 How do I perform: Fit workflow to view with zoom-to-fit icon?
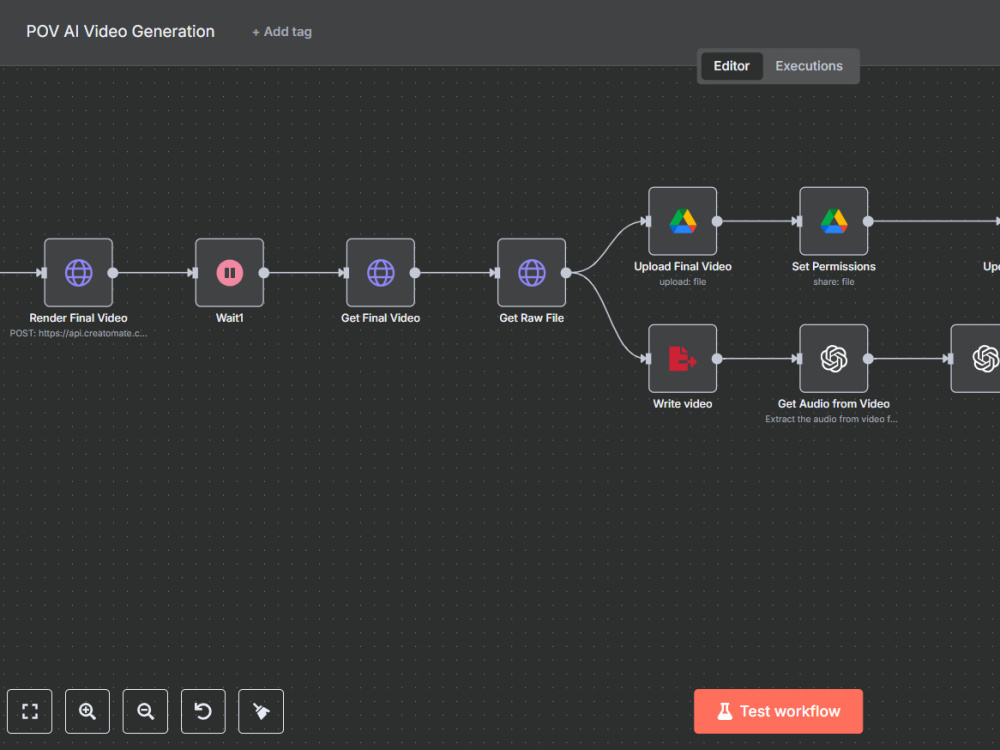30,711
